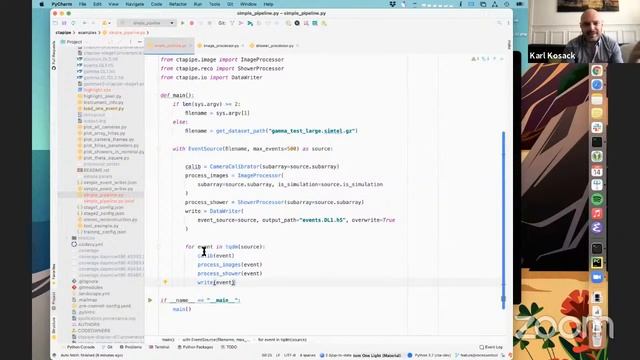
Task: Click the yellow lightbulb intention icon
Action: tap(165, 282)
